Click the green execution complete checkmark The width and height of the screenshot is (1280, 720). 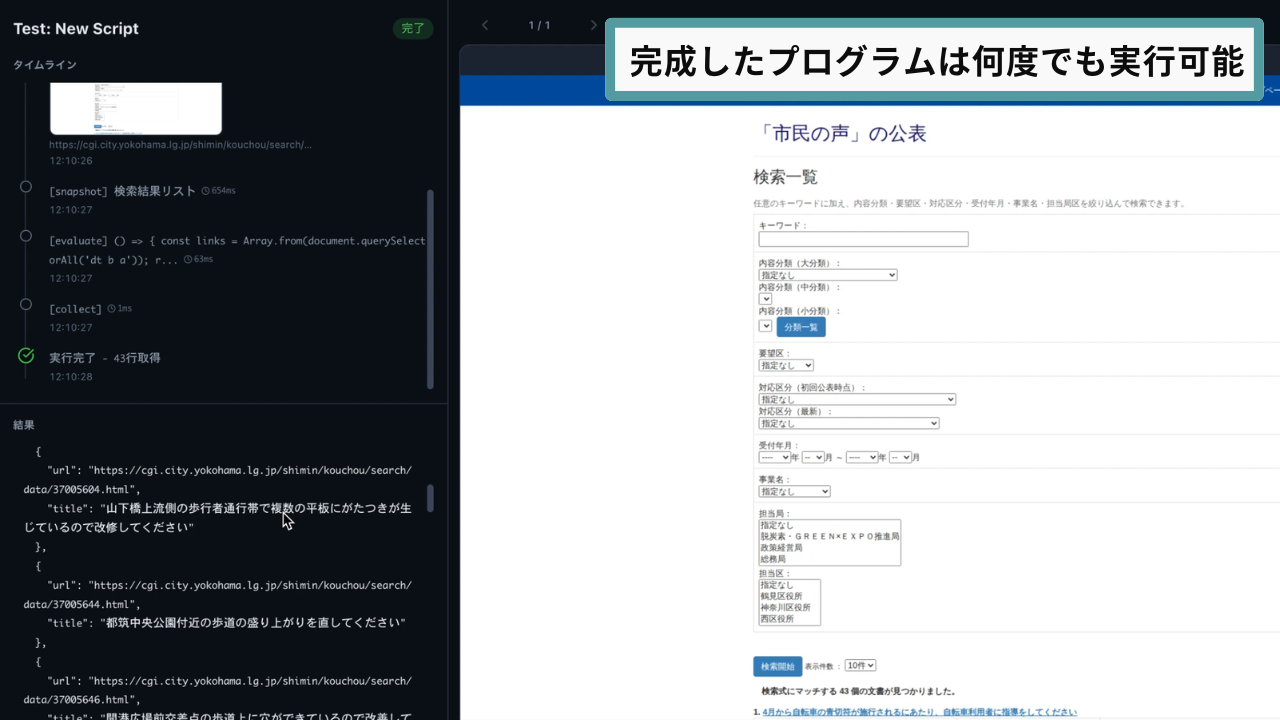pyautogui.click(x=27, y=356)
